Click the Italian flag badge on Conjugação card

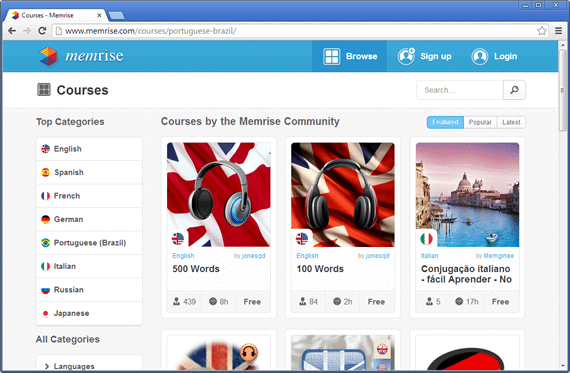426,239
